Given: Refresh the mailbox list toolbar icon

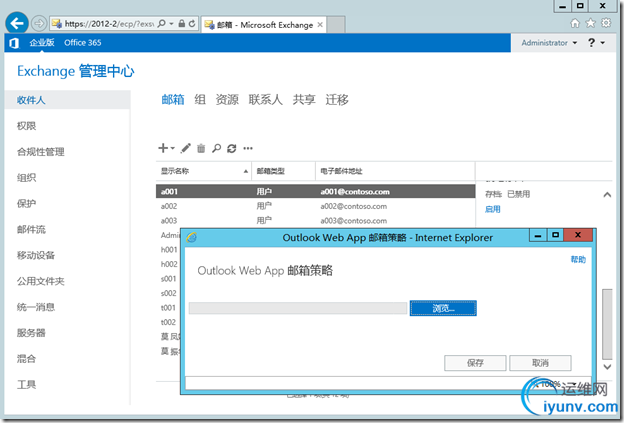Looking at the screenshot, I should tap(232, 148).
